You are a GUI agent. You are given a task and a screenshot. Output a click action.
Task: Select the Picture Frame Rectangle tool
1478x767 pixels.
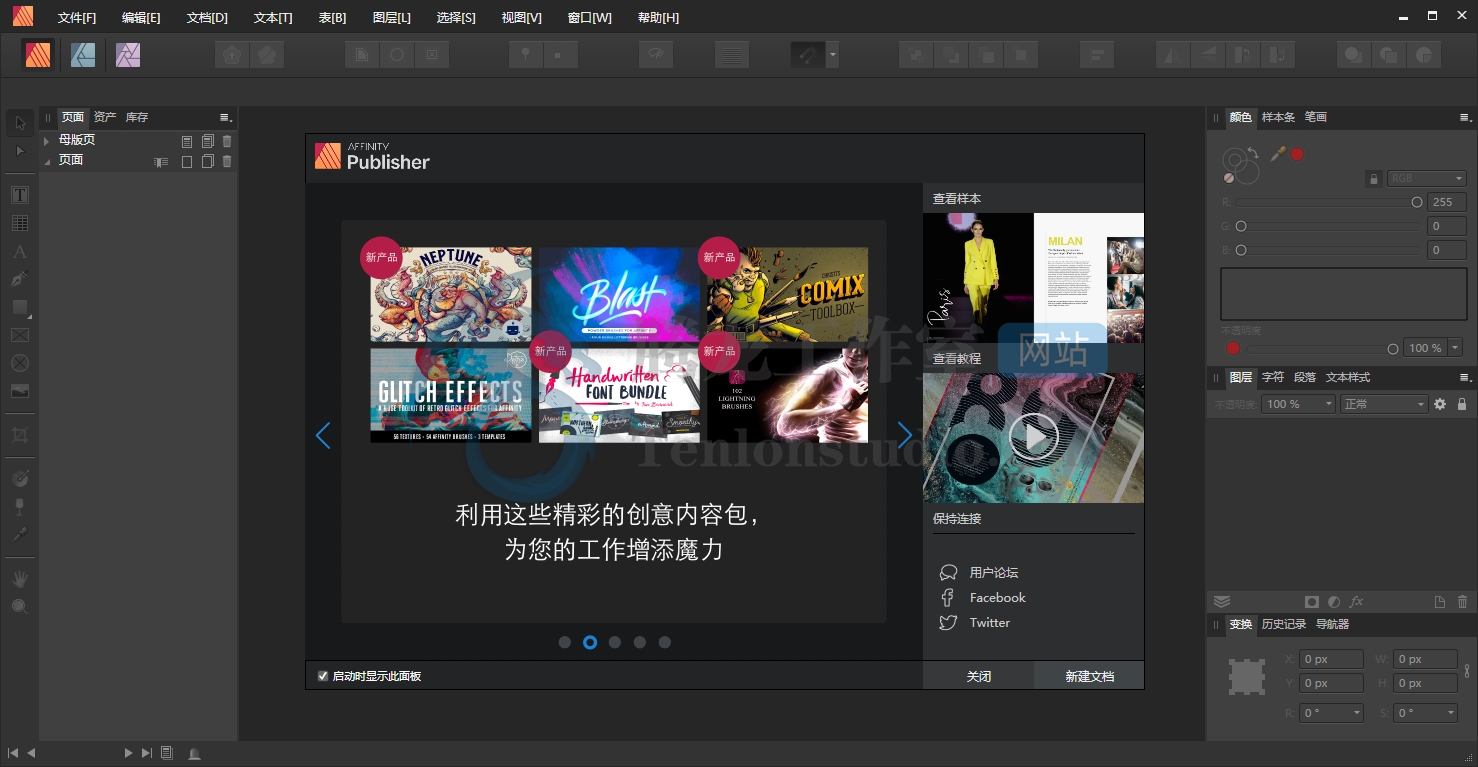tap(20, 335)
